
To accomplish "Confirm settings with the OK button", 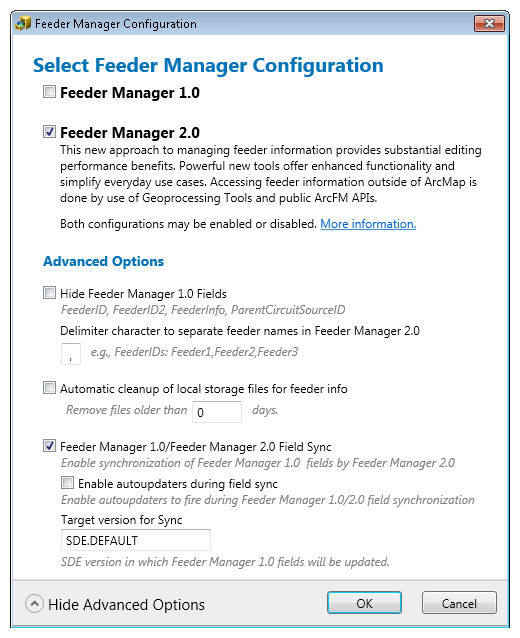I will pos(364,603).
